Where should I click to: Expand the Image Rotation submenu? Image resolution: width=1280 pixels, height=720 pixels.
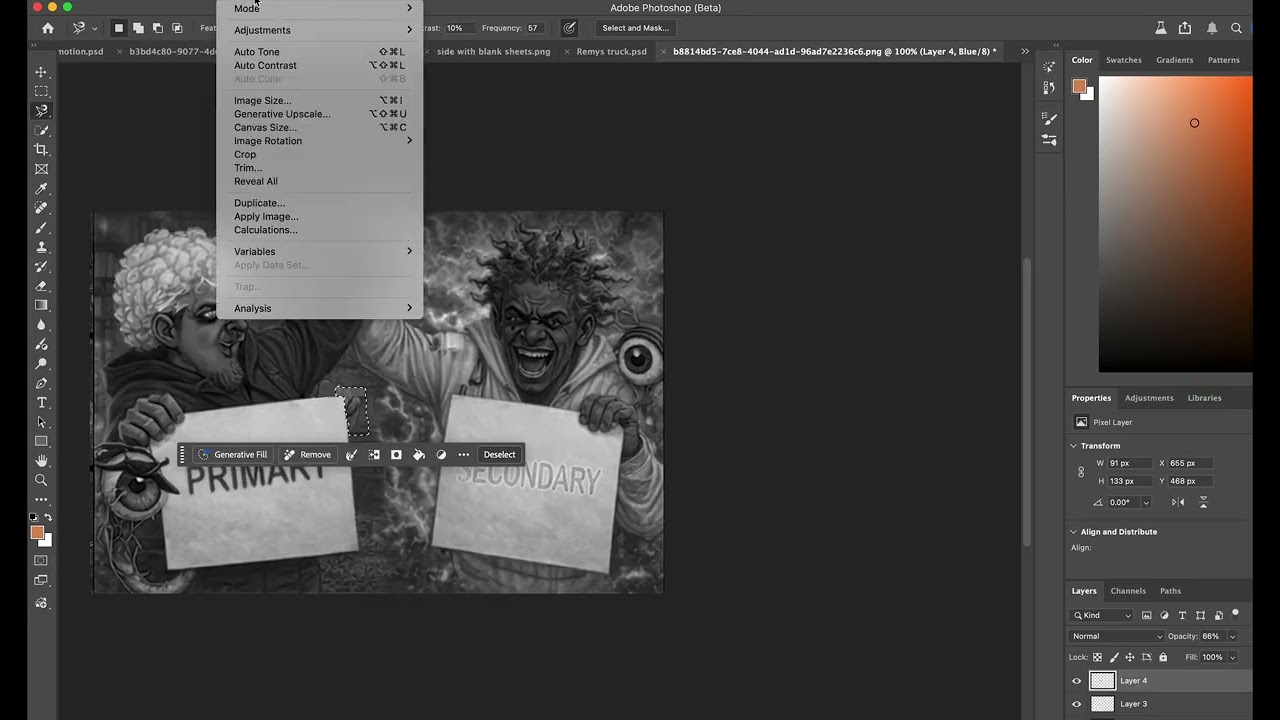(x=320, y=141)
